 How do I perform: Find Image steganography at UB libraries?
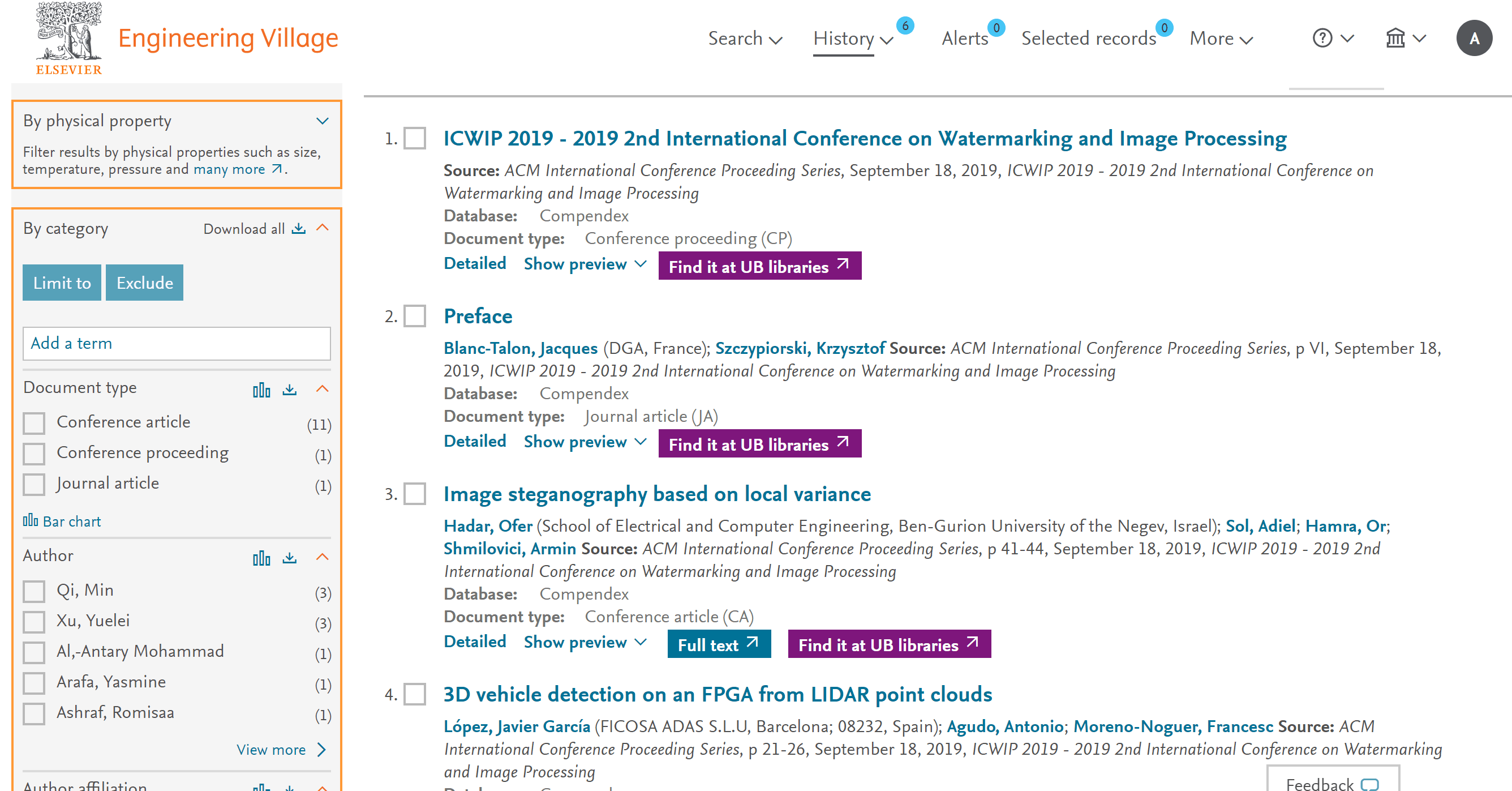pyautogui.click(x=889, y=644)
